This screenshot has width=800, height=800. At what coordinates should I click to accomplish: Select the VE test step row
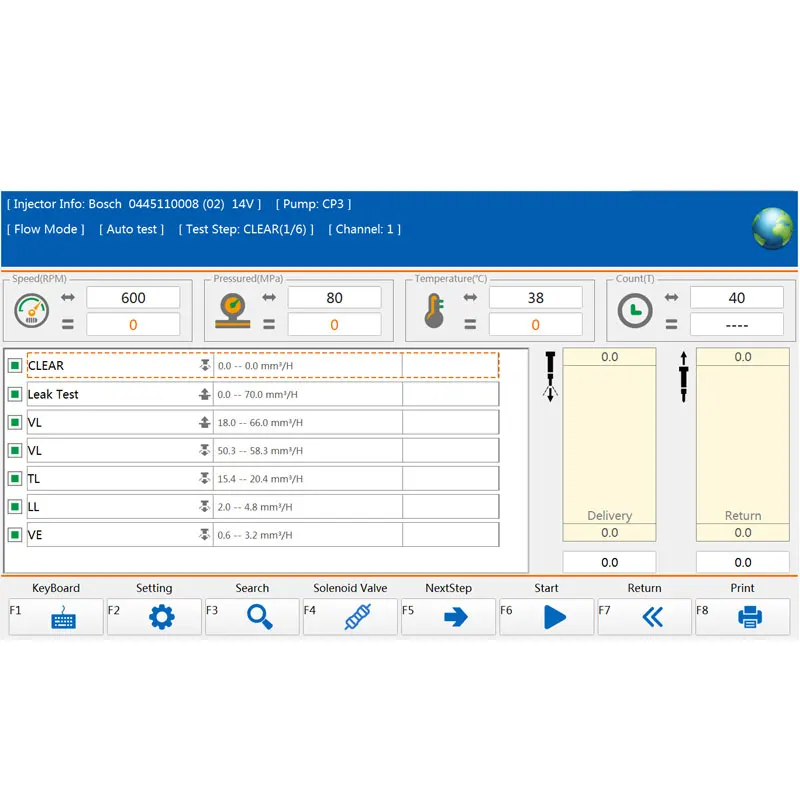pyautogui.click(x=263, y=534)
